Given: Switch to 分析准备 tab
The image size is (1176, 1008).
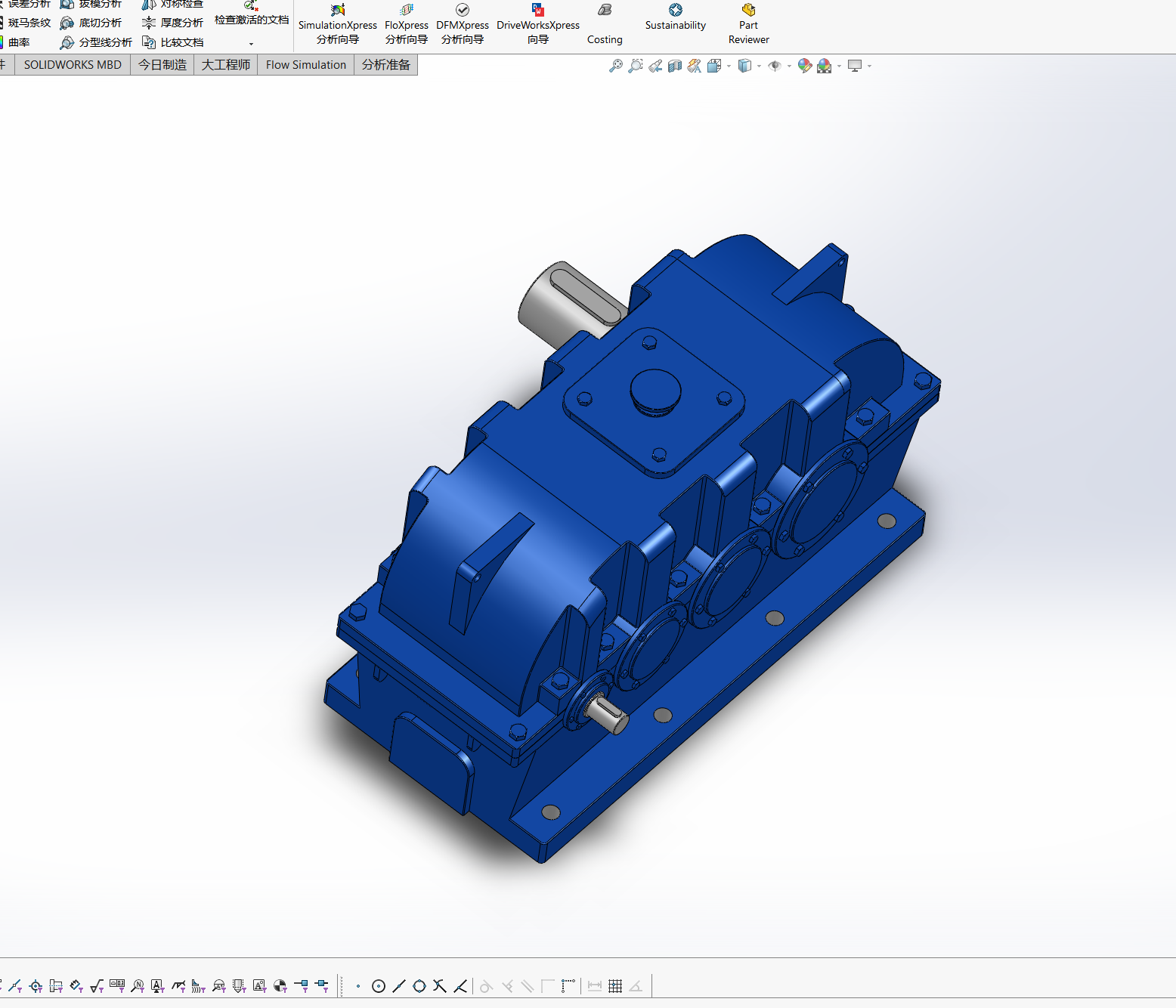Looking at the screenshot, I should (385, 65).
